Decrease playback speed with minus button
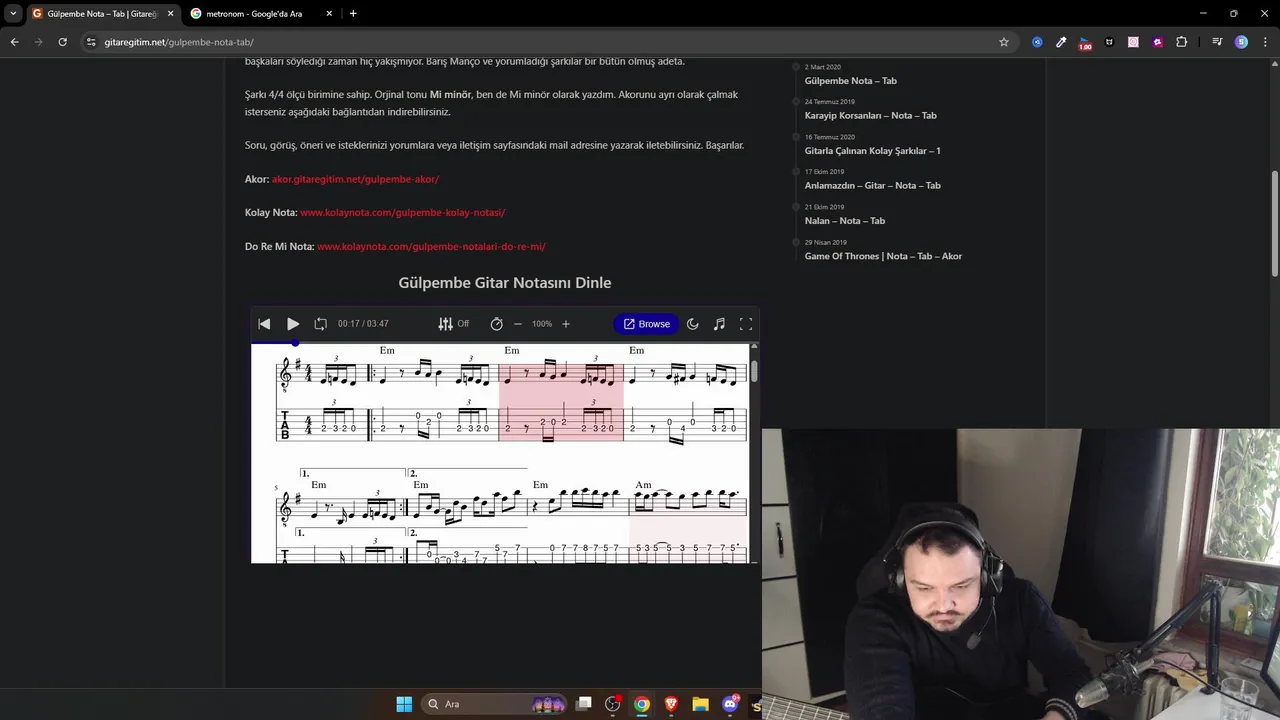Screen dimensions: 1280x720 518,324
